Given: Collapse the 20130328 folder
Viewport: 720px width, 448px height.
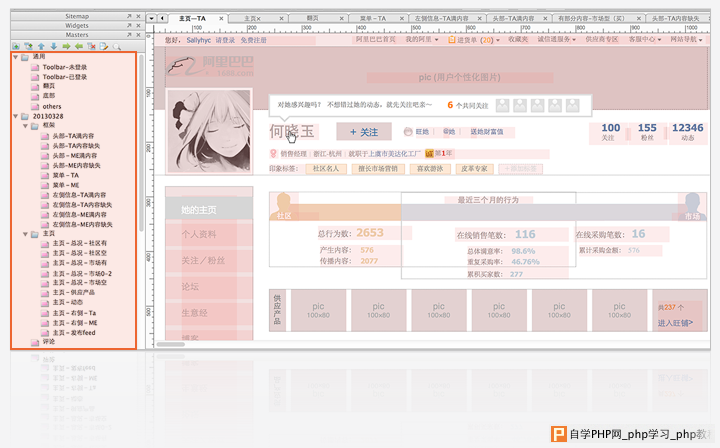Looking at the screenshot, I should [16, 116].
